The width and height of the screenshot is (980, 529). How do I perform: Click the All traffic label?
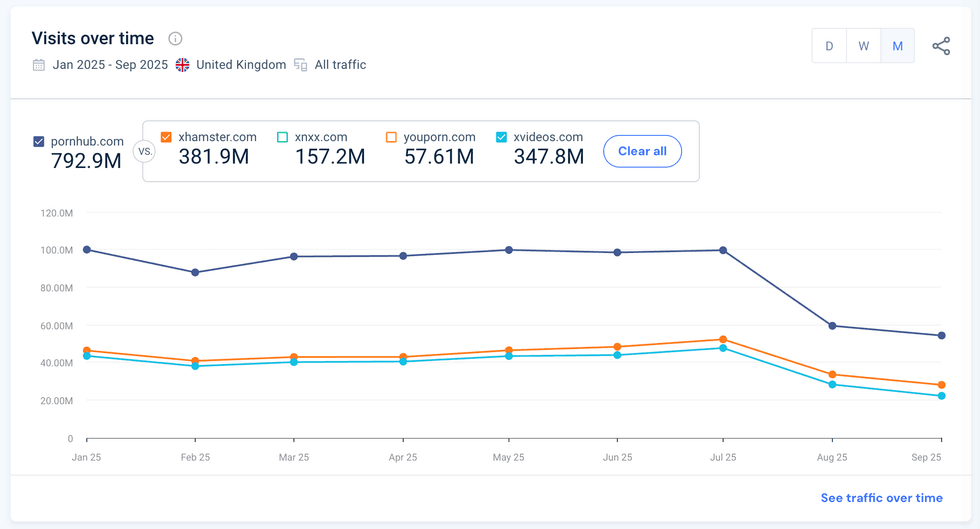coord(340,65)
